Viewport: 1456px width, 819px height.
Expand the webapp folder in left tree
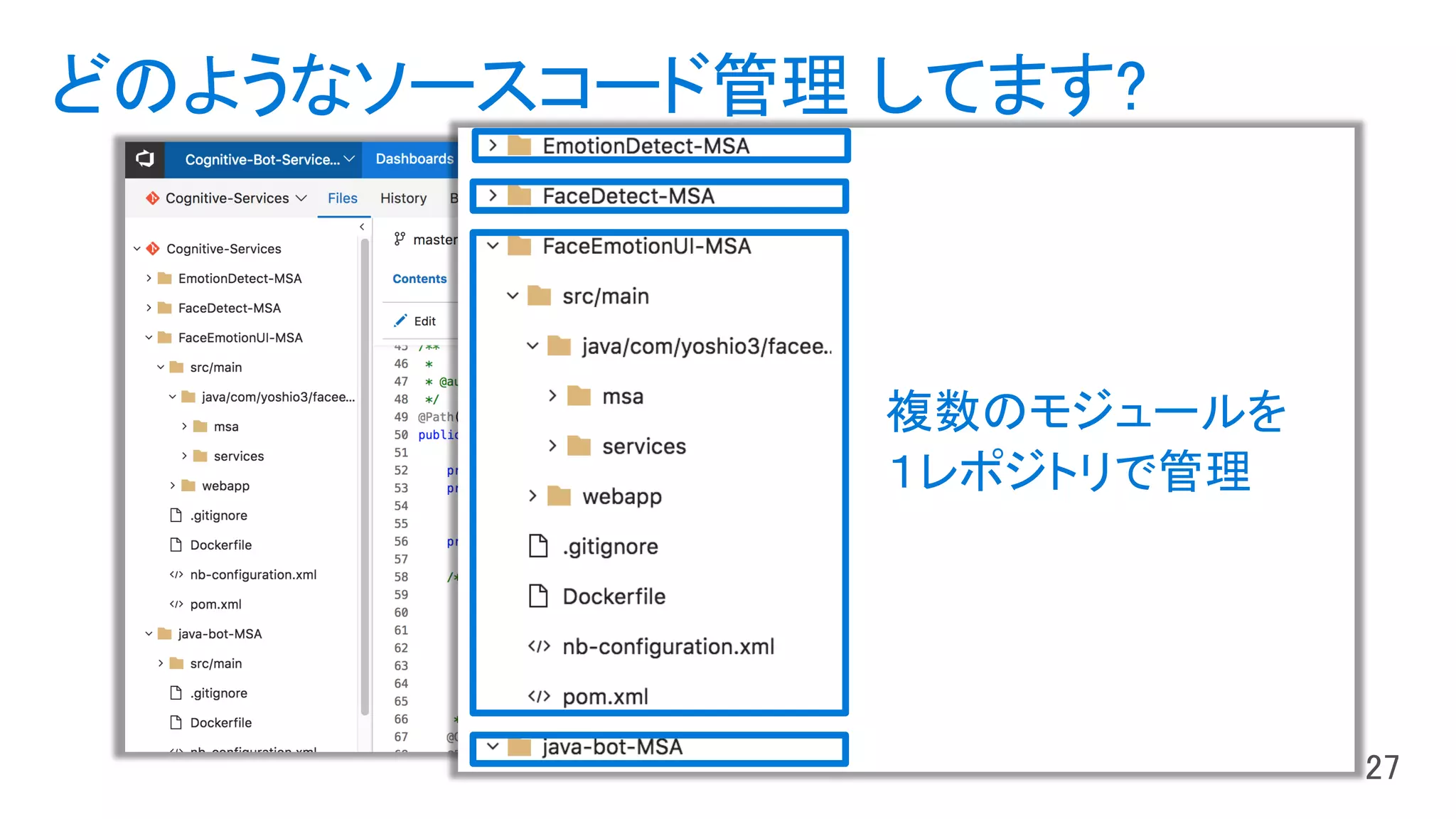[x=172, y=486]
